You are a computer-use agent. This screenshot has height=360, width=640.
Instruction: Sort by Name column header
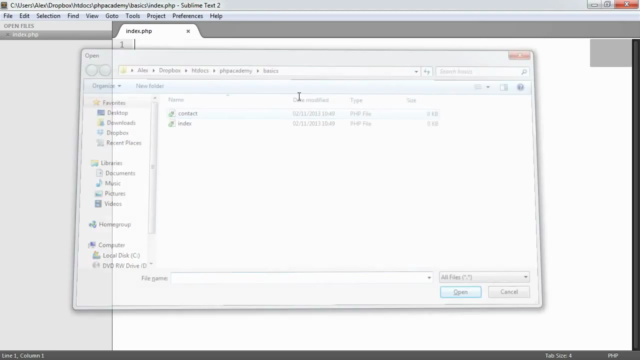176,100
